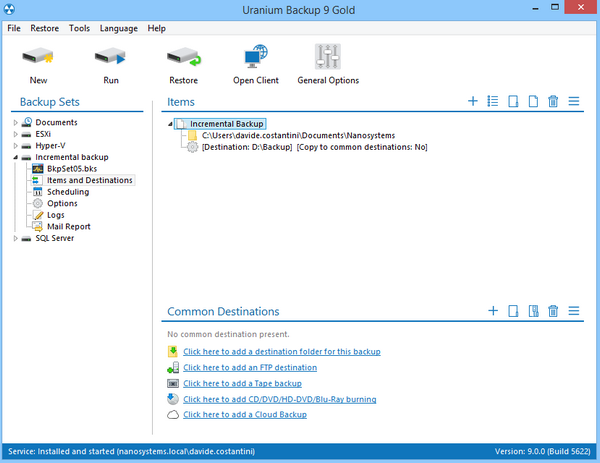600x463 pixels.
Task: Click link to add a Tape backup
Action: [242, 383]
